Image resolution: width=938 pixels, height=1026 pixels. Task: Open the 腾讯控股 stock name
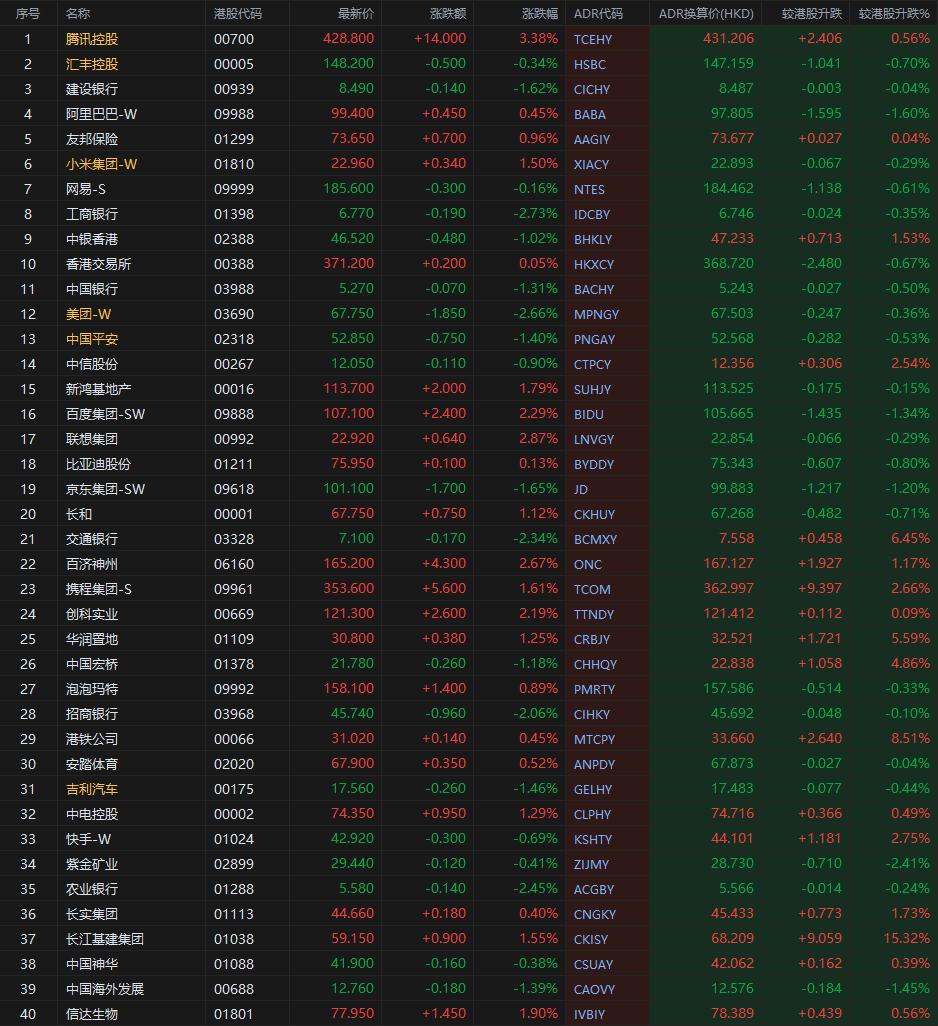click(92, 39)
